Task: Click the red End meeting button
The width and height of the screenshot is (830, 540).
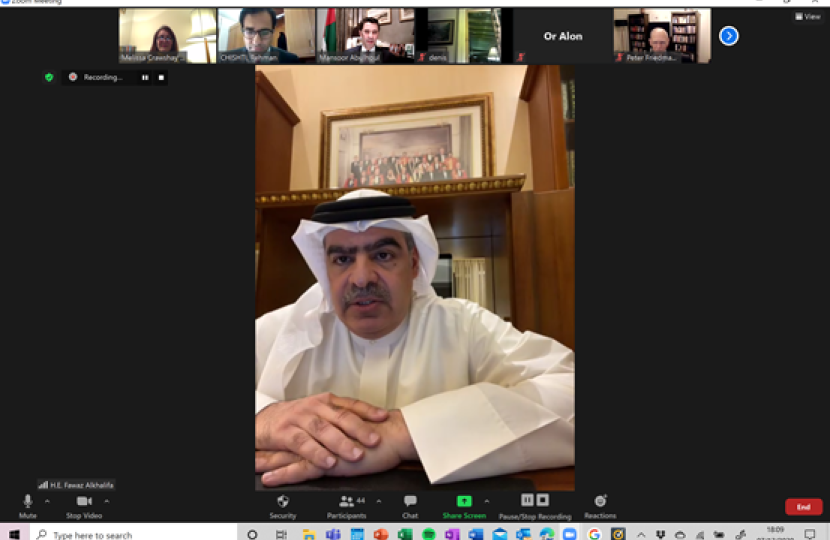Action: pos(803,507)
